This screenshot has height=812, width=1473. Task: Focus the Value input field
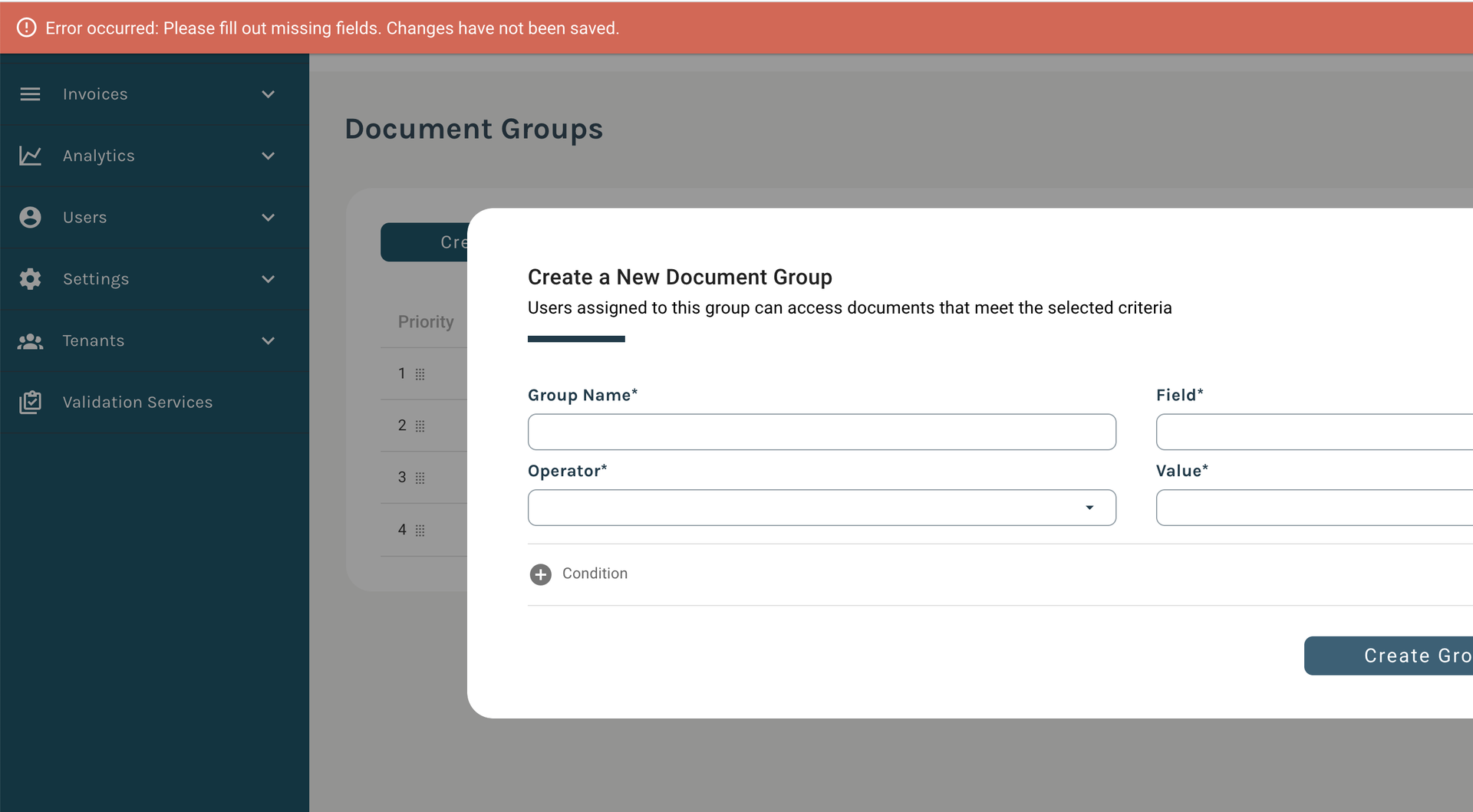pos(1313,508)
